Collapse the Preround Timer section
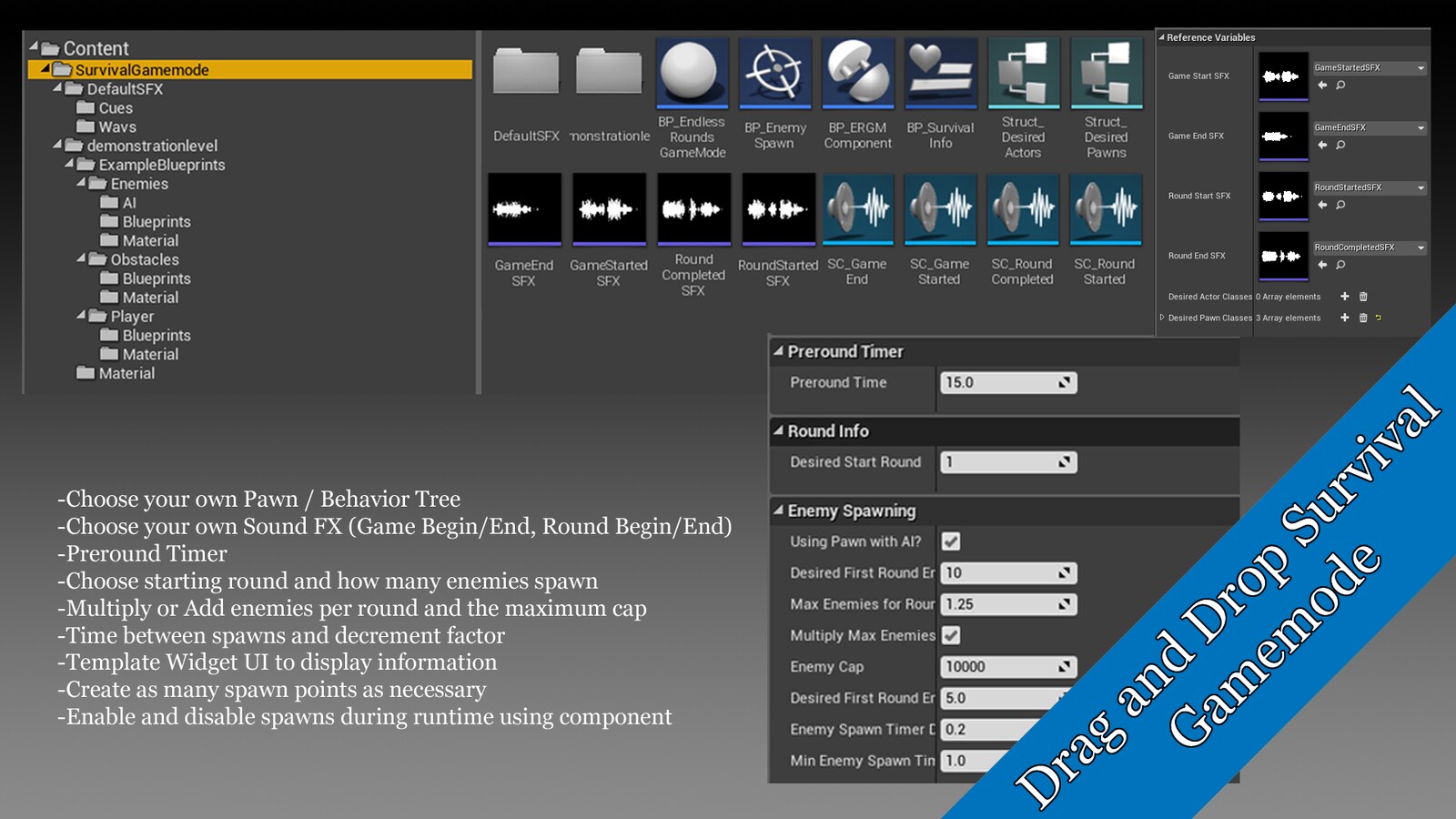This screenshot has width=1456, height=819. click(x=778, y=350)
